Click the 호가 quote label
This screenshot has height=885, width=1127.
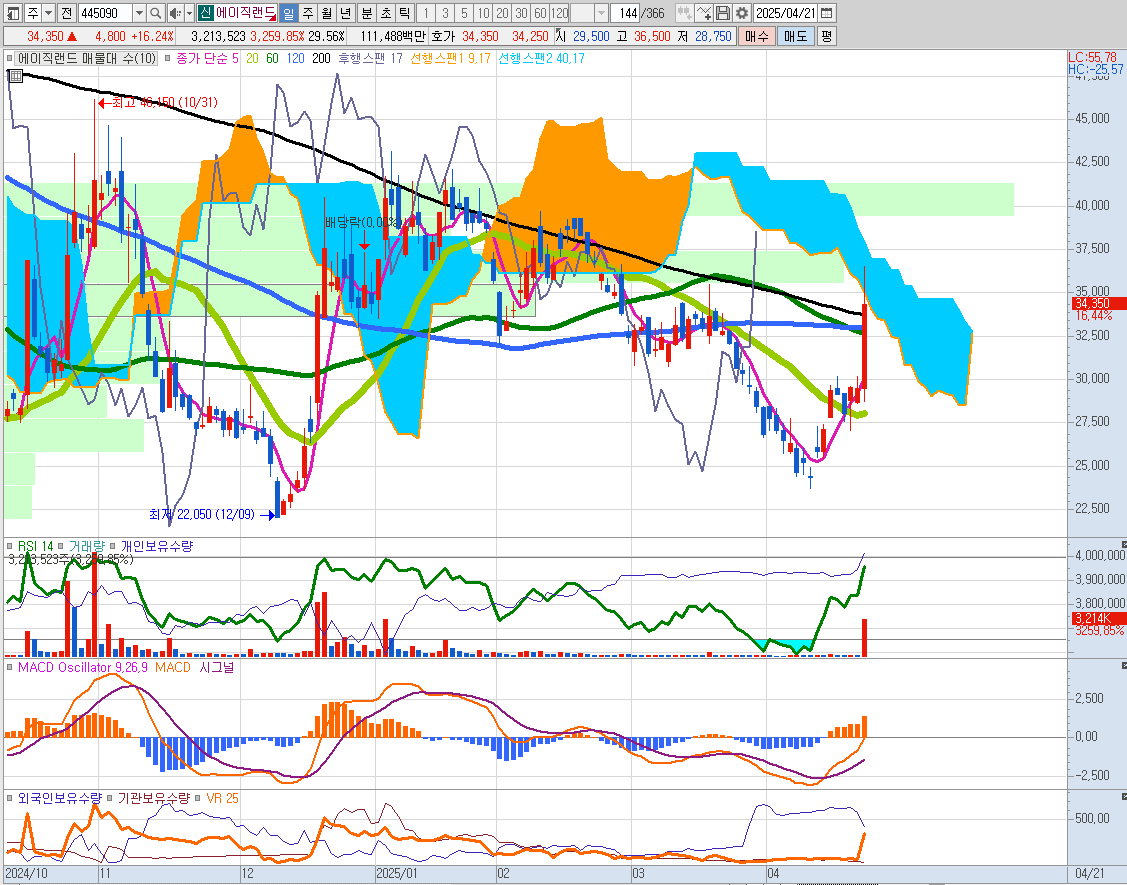(443, 36)
